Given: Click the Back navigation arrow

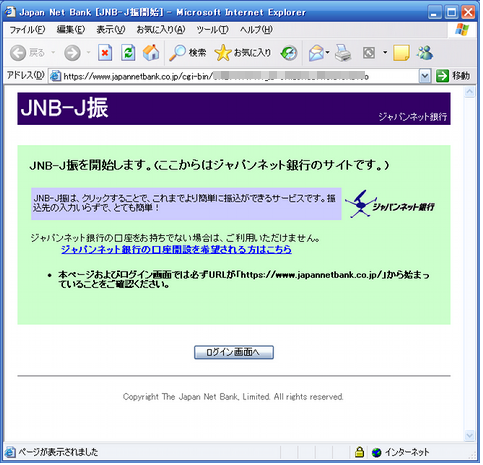Looking at the screenshot, I should click(18, 53).
